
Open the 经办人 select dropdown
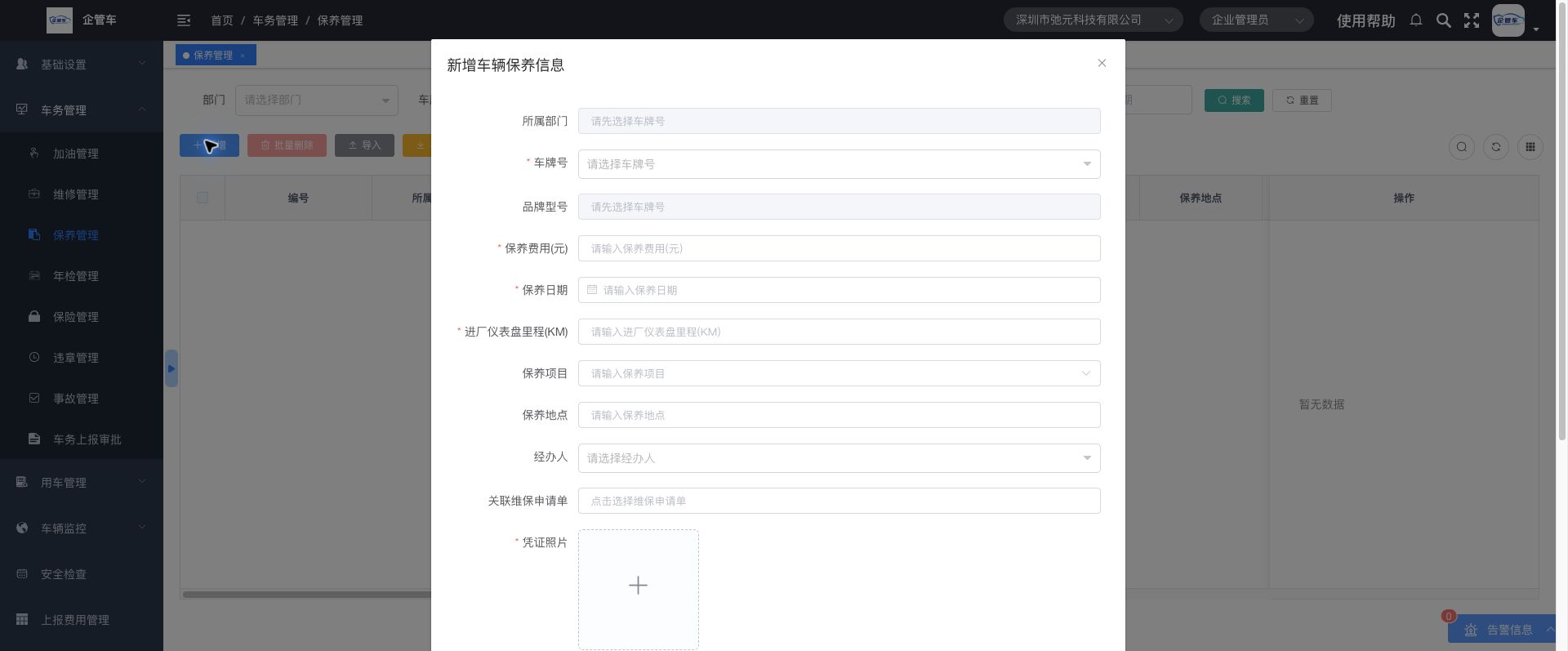pos(839,458)
